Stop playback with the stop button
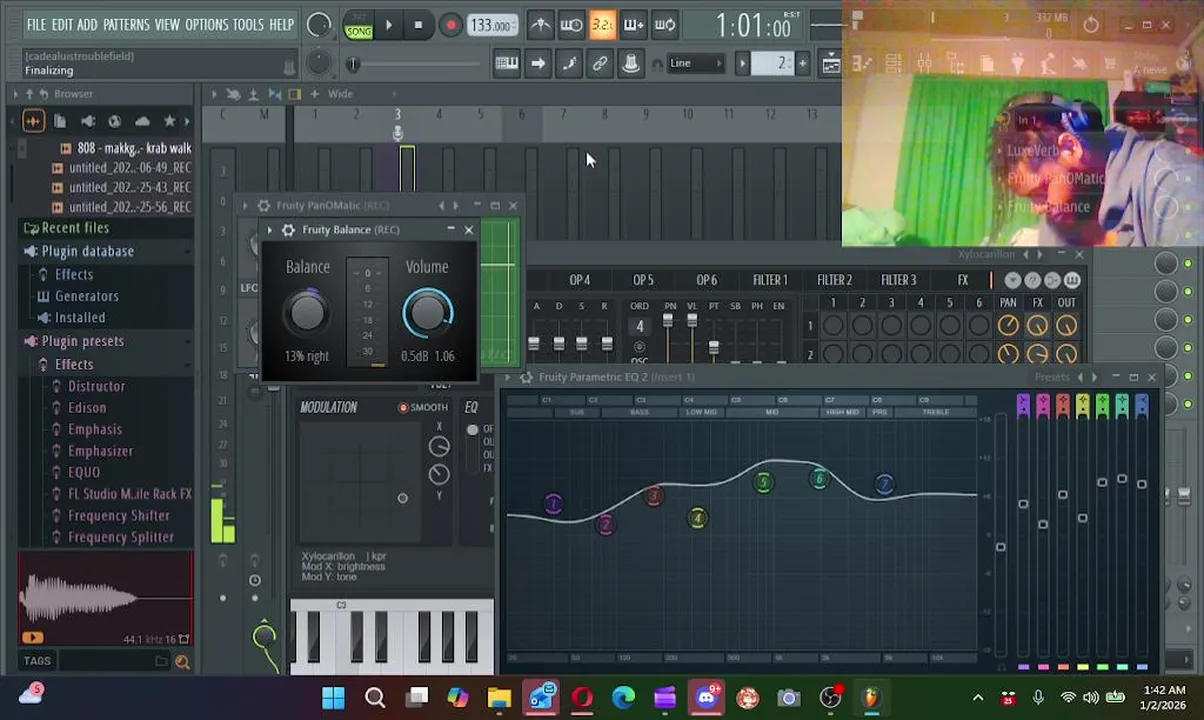Screen dimensions: 1204x720 [x=418, y=25]
